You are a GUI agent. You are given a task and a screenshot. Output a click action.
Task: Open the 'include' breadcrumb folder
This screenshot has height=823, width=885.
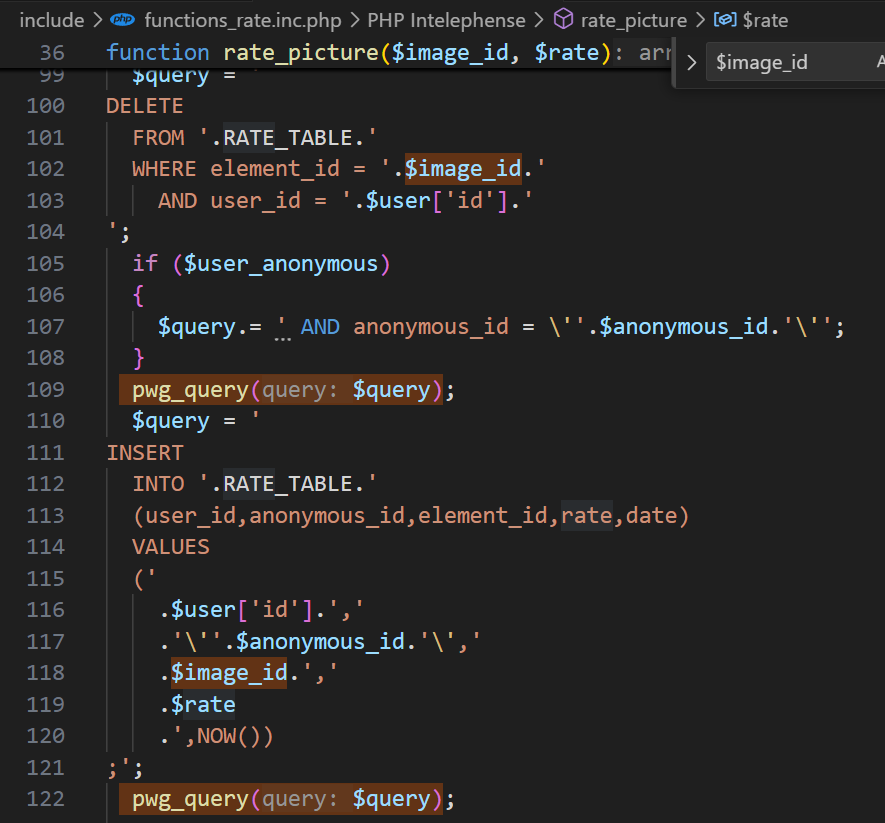click(51, 20)
